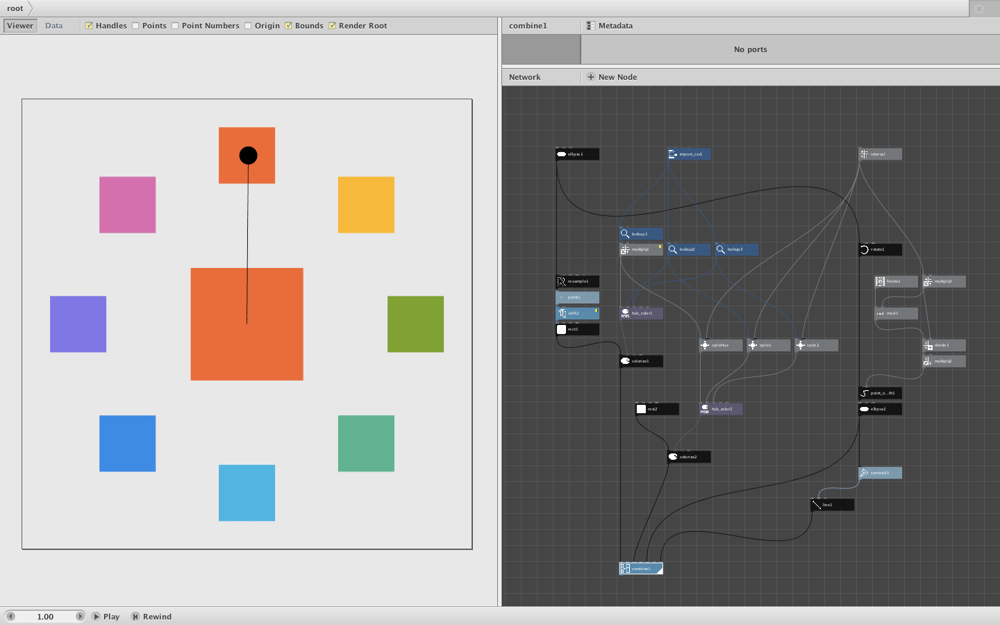Select the connect1 node

coord(880,473)
